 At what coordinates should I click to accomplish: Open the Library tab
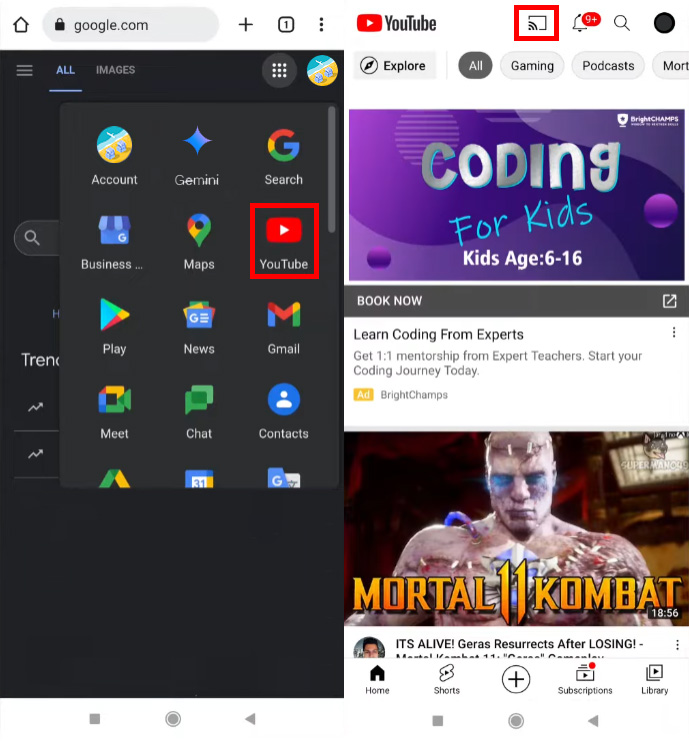[654, 679]
